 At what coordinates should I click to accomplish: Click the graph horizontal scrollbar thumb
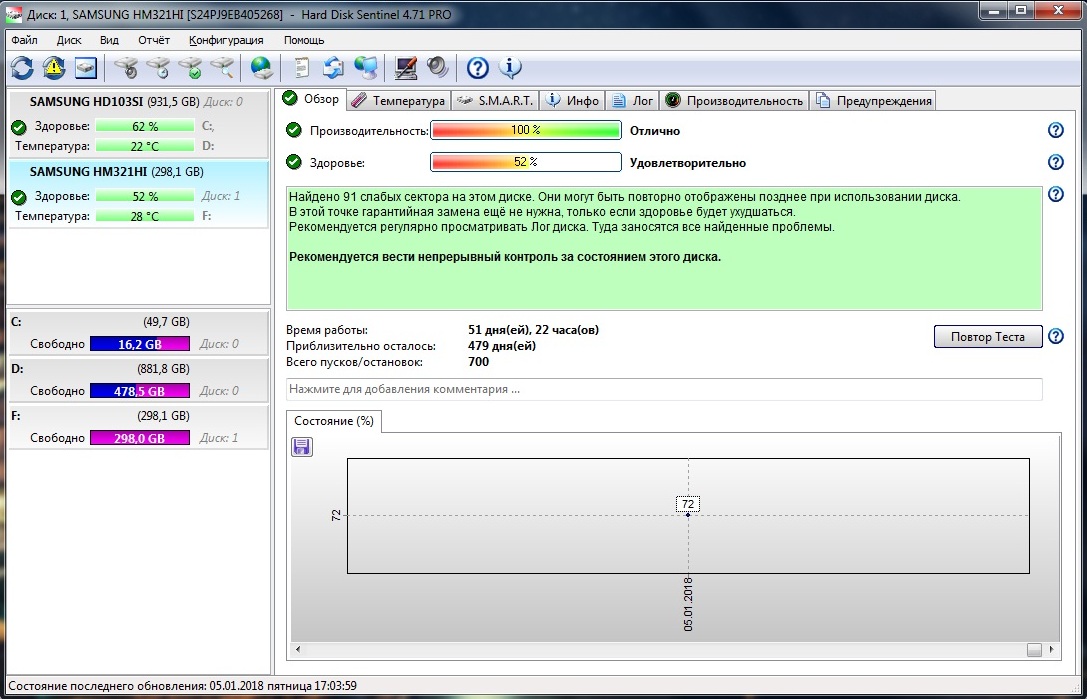click(x=1034, y=650)
